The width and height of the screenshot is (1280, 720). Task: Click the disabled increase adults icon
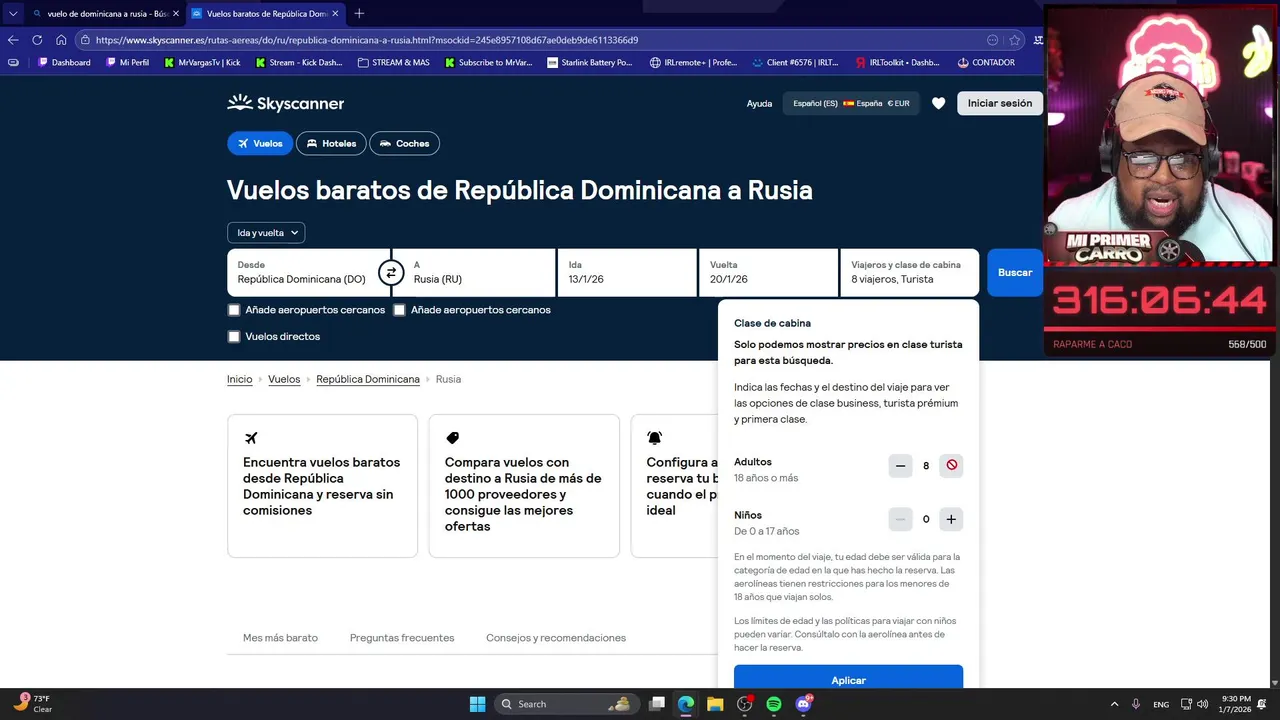pyautogui.click(x=951, y=465)
